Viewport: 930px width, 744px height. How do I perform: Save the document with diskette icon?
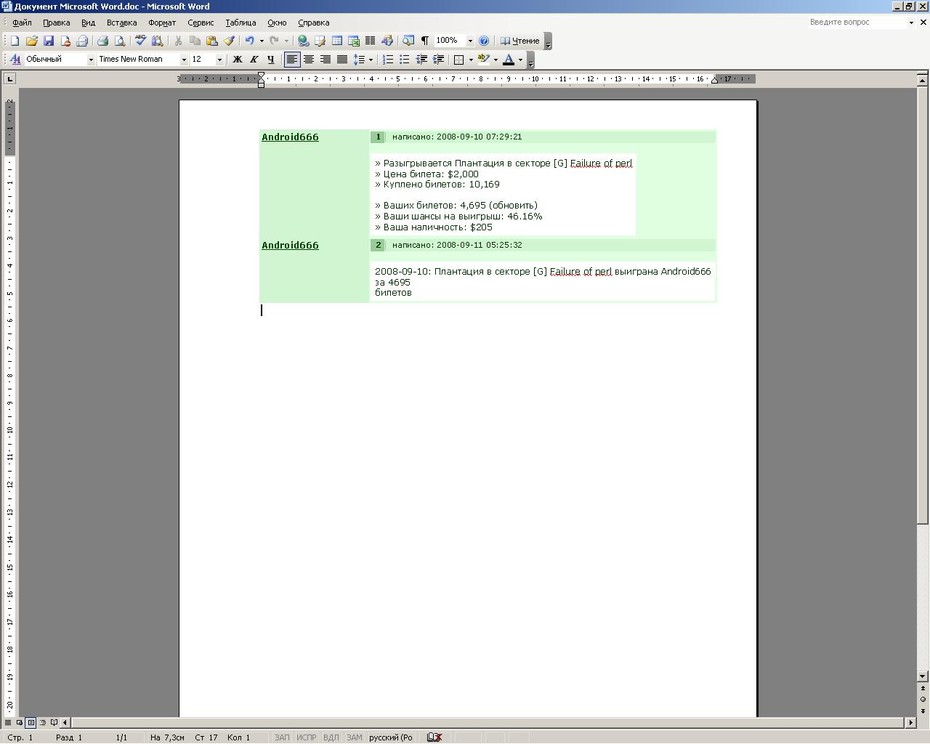[x=49, y=41]
